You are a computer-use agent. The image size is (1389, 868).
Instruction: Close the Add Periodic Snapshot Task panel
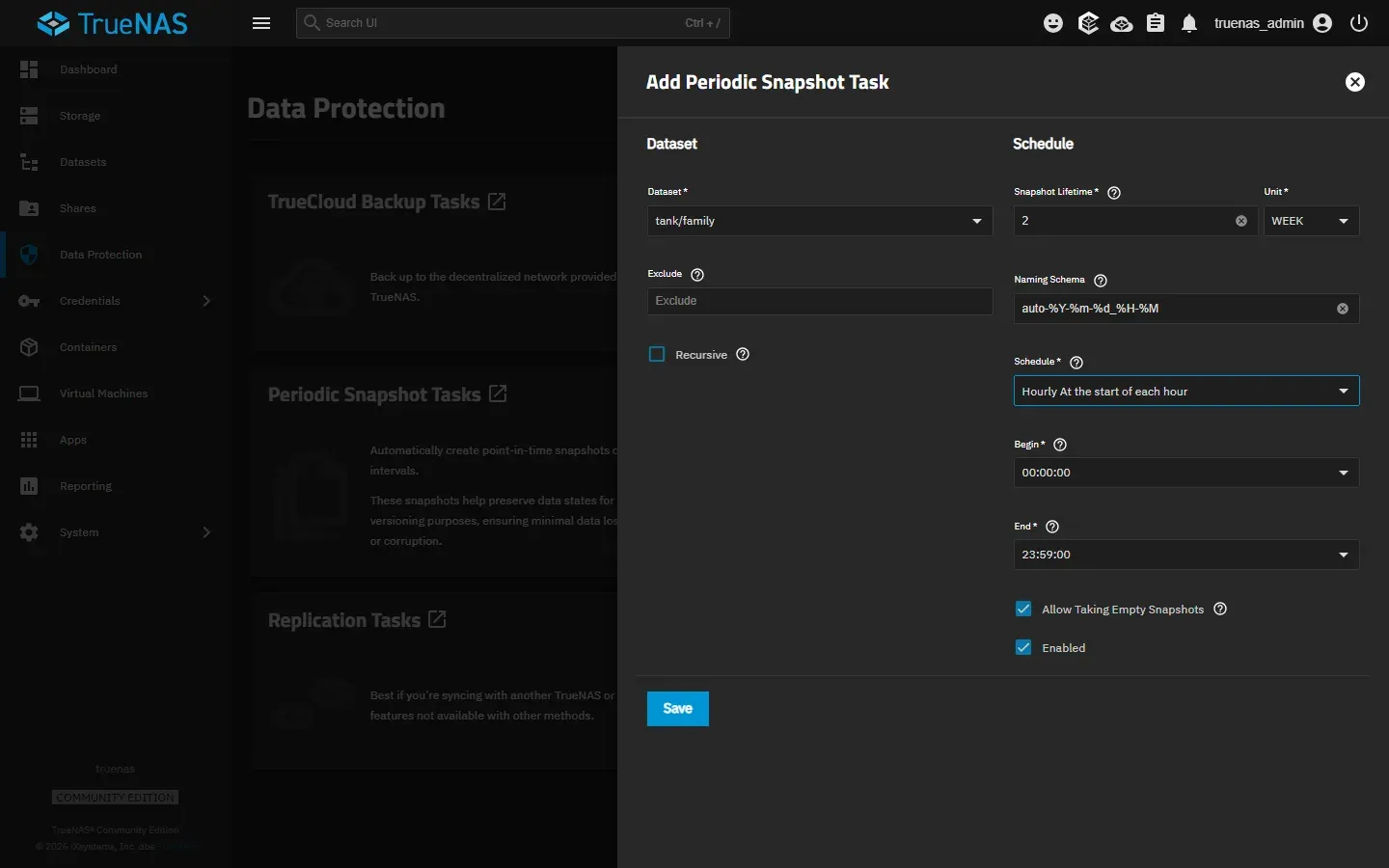tap(1355, 82)
